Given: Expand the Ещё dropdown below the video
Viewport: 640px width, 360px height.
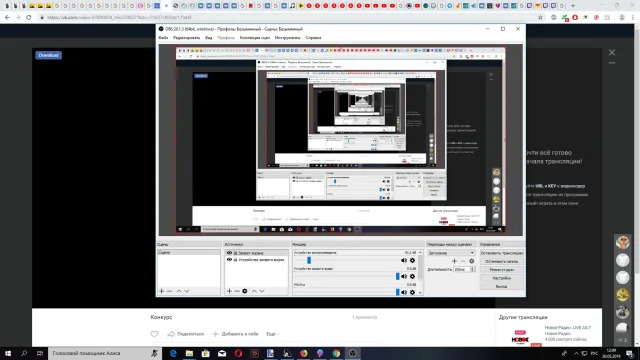Looking at the screenshot, I should [x=272, y=334].
